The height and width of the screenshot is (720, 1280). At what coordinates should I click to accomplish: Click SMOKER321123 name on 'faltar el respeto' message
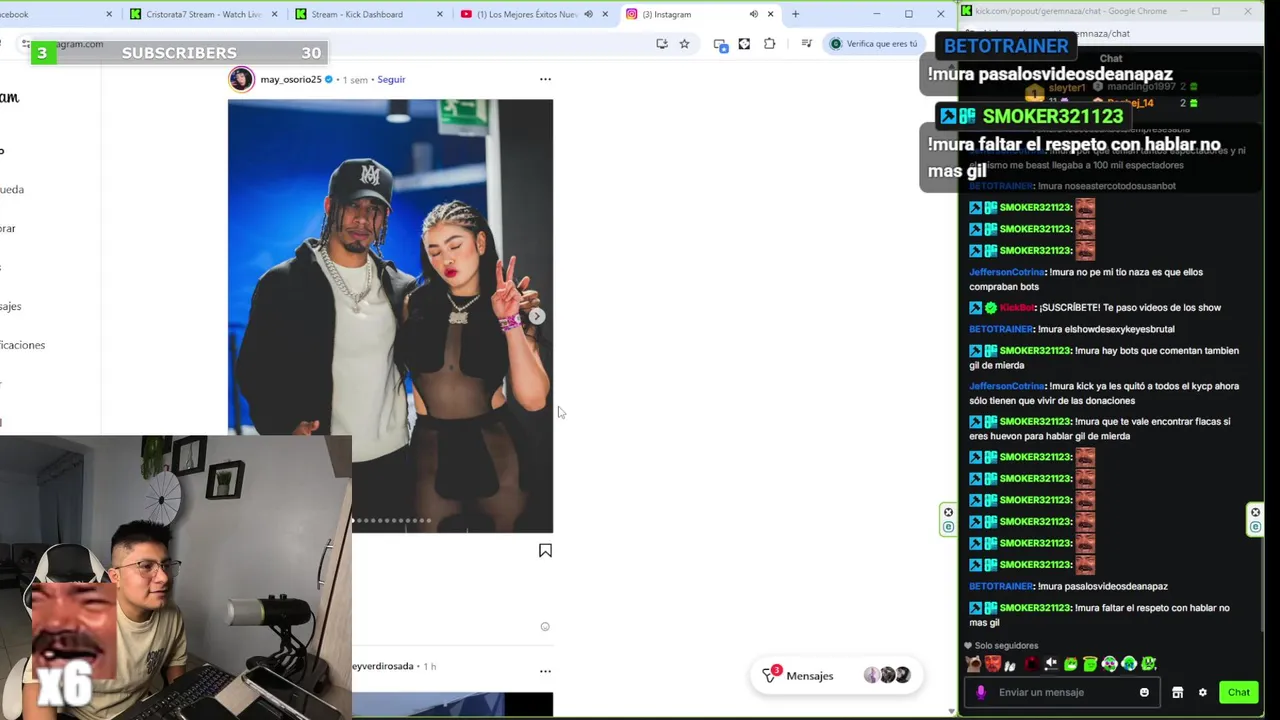click(1035, 608)
